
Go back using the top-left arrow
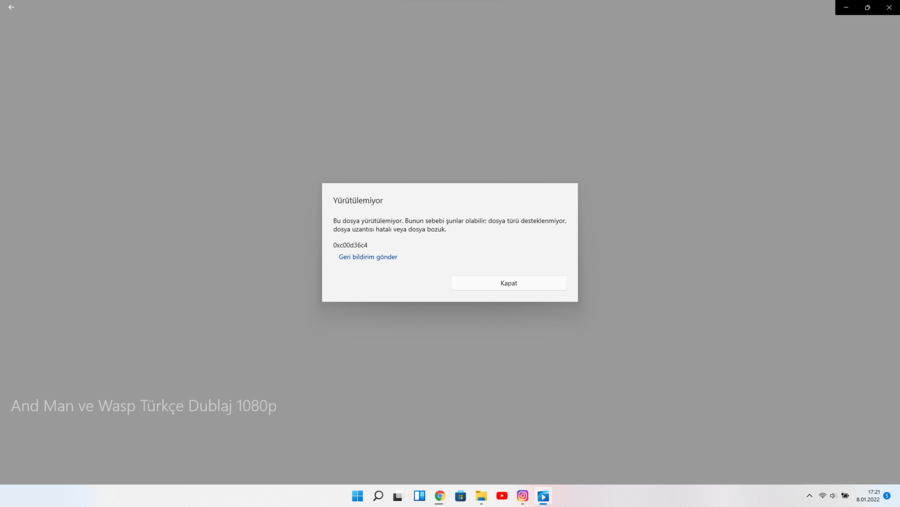click(x=11, y=7)
